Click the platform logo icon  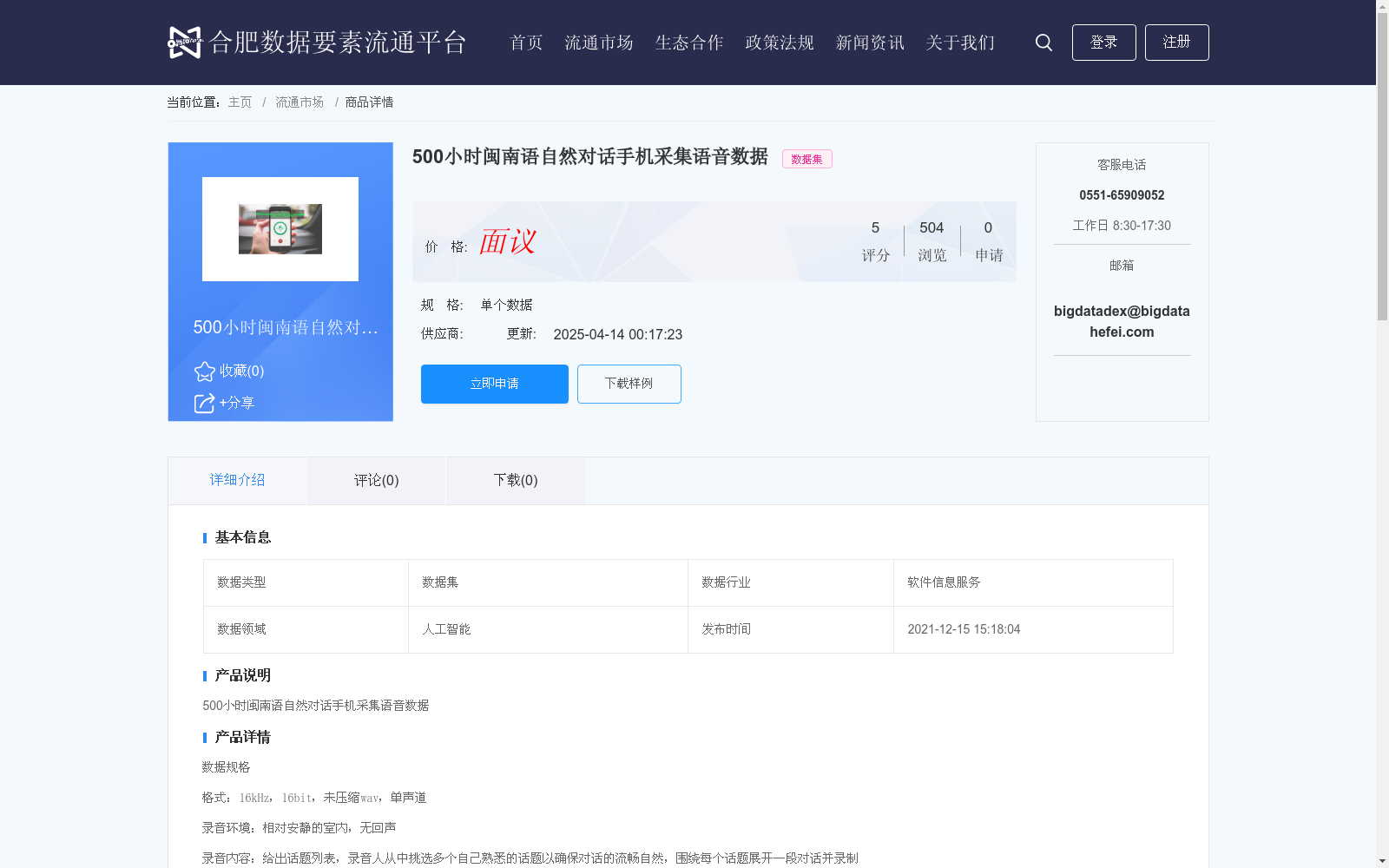(184, 42)
